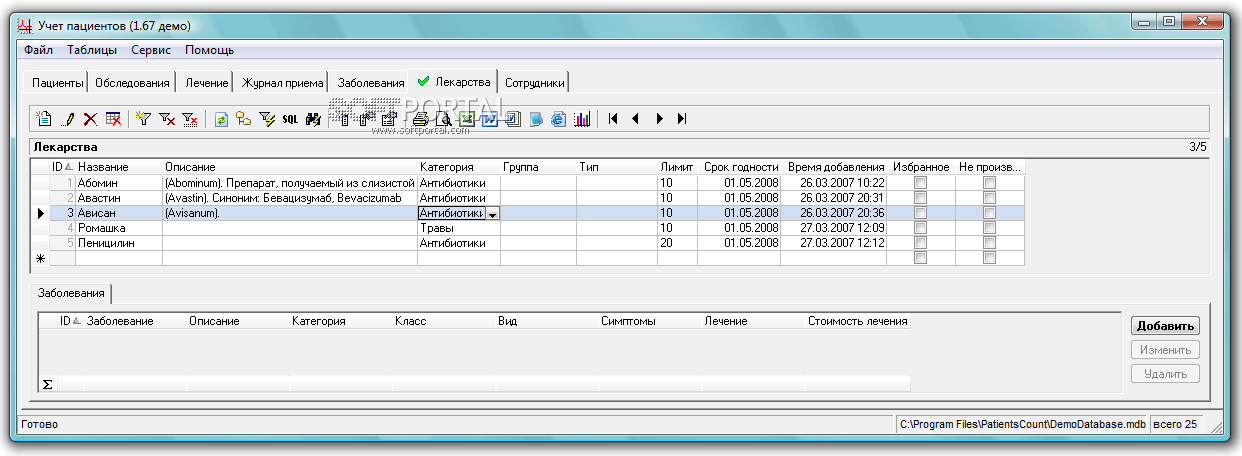
Task: Click database path in status bar
Action: (1022, 425)
